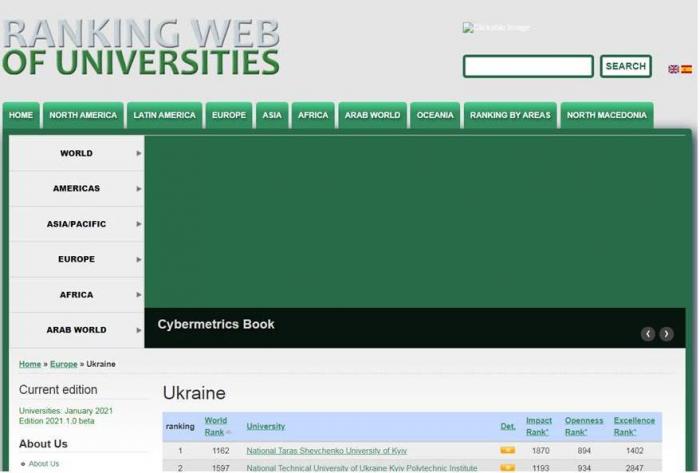Select EUROPE in the side menu
The height and width of the screenshot is (473, 700).
coord(76,259)
